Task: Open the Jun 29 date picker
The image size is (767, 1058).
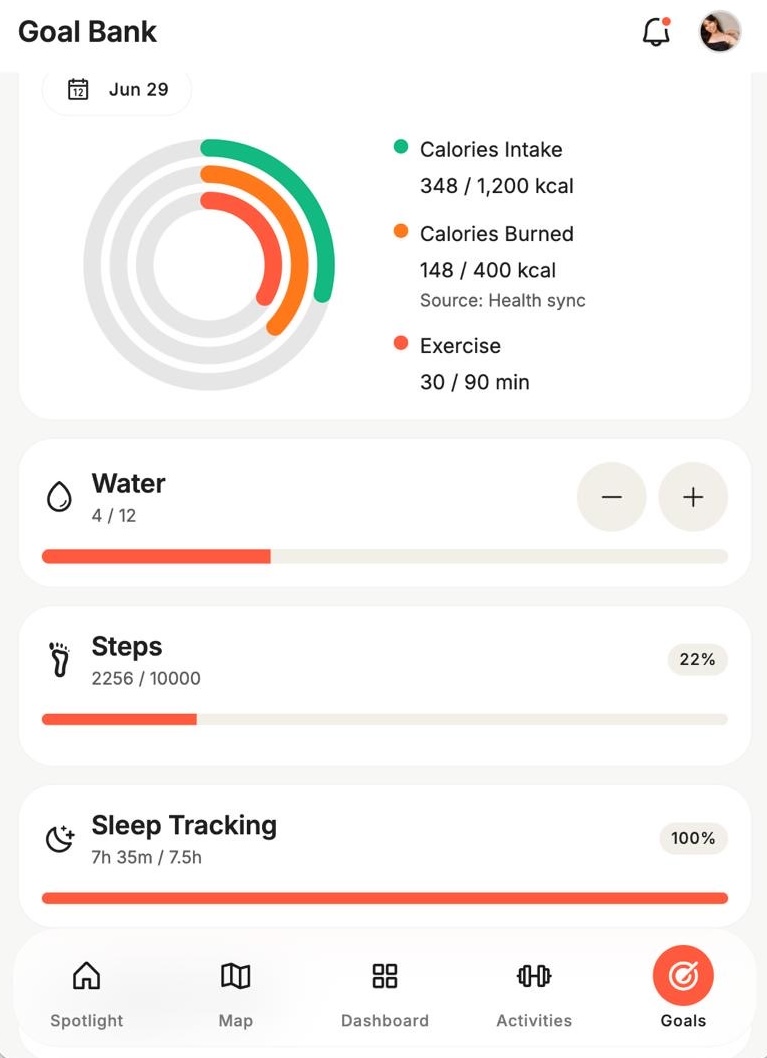Action: point(117,89)
